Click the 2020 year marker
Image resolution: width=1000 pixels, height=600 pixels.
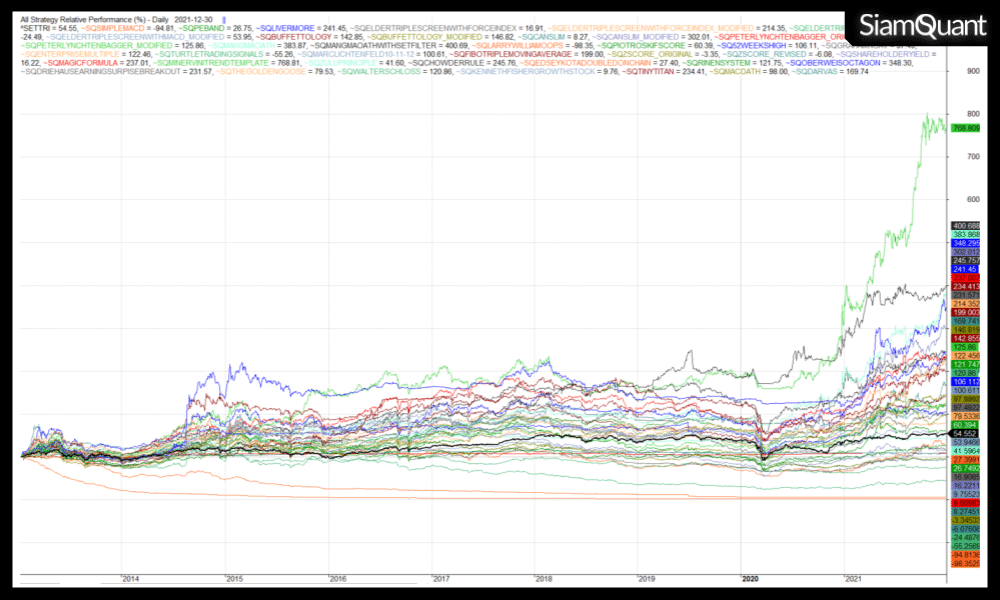tap(751, 579)
